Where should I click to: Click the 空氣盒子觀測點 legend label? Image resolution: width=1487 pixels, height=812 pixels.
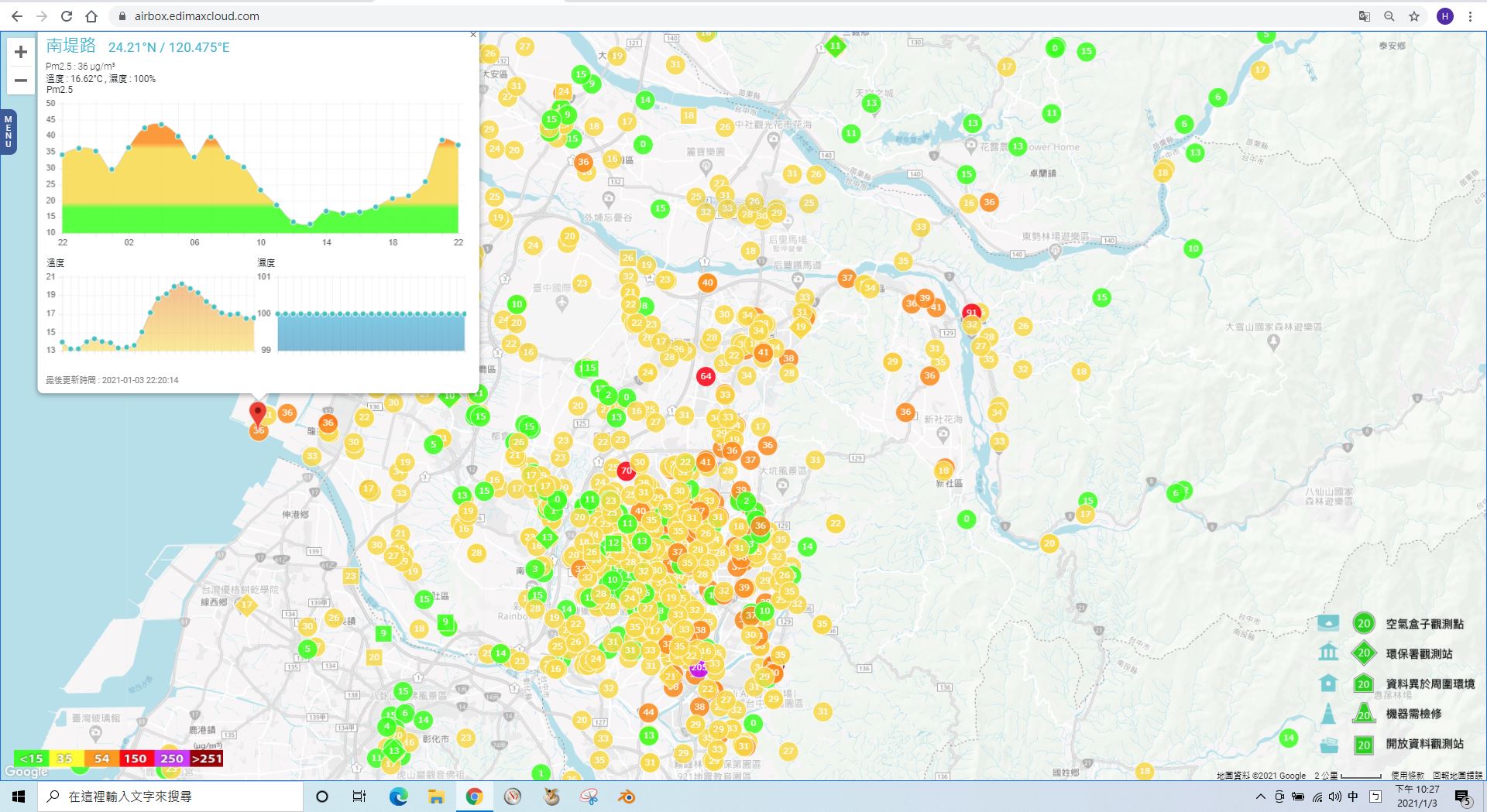[x=1424, y=624]
